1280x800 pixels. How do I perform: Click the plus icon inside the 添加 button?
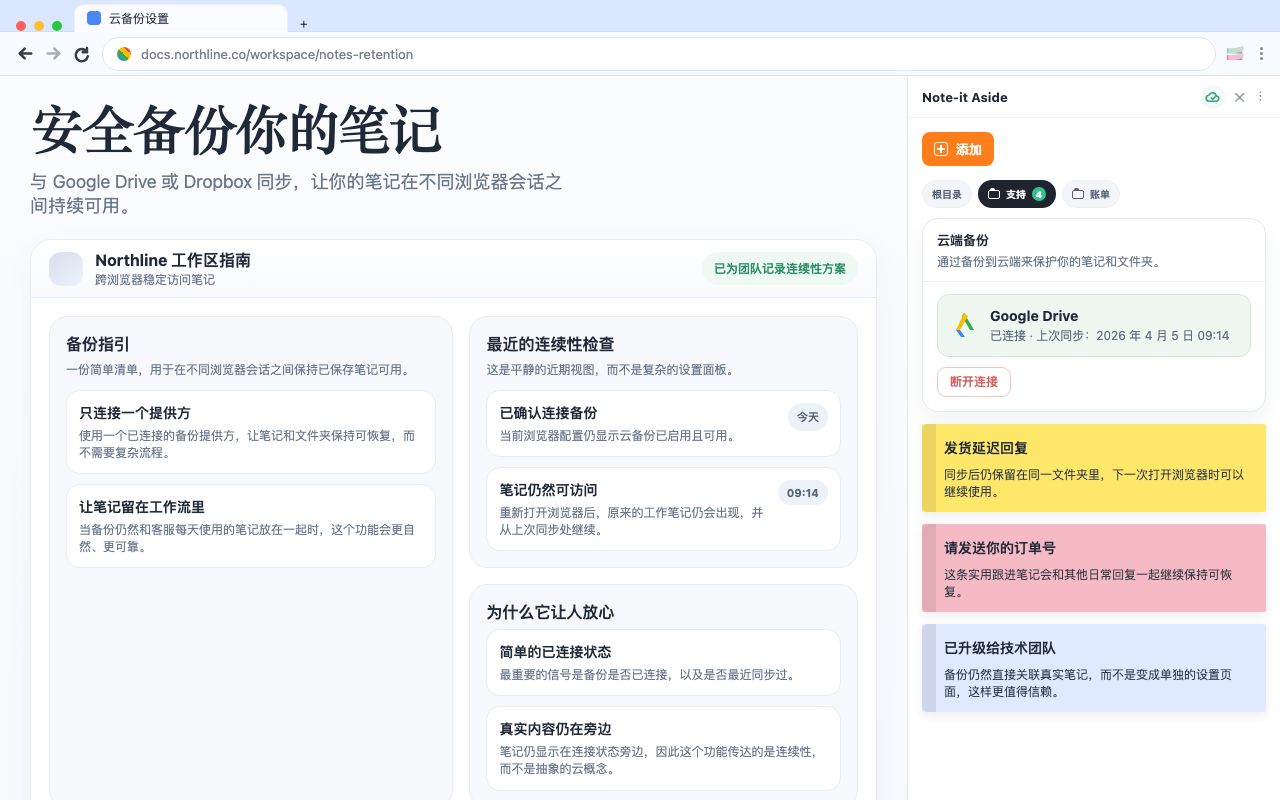(x=939, y=148)
